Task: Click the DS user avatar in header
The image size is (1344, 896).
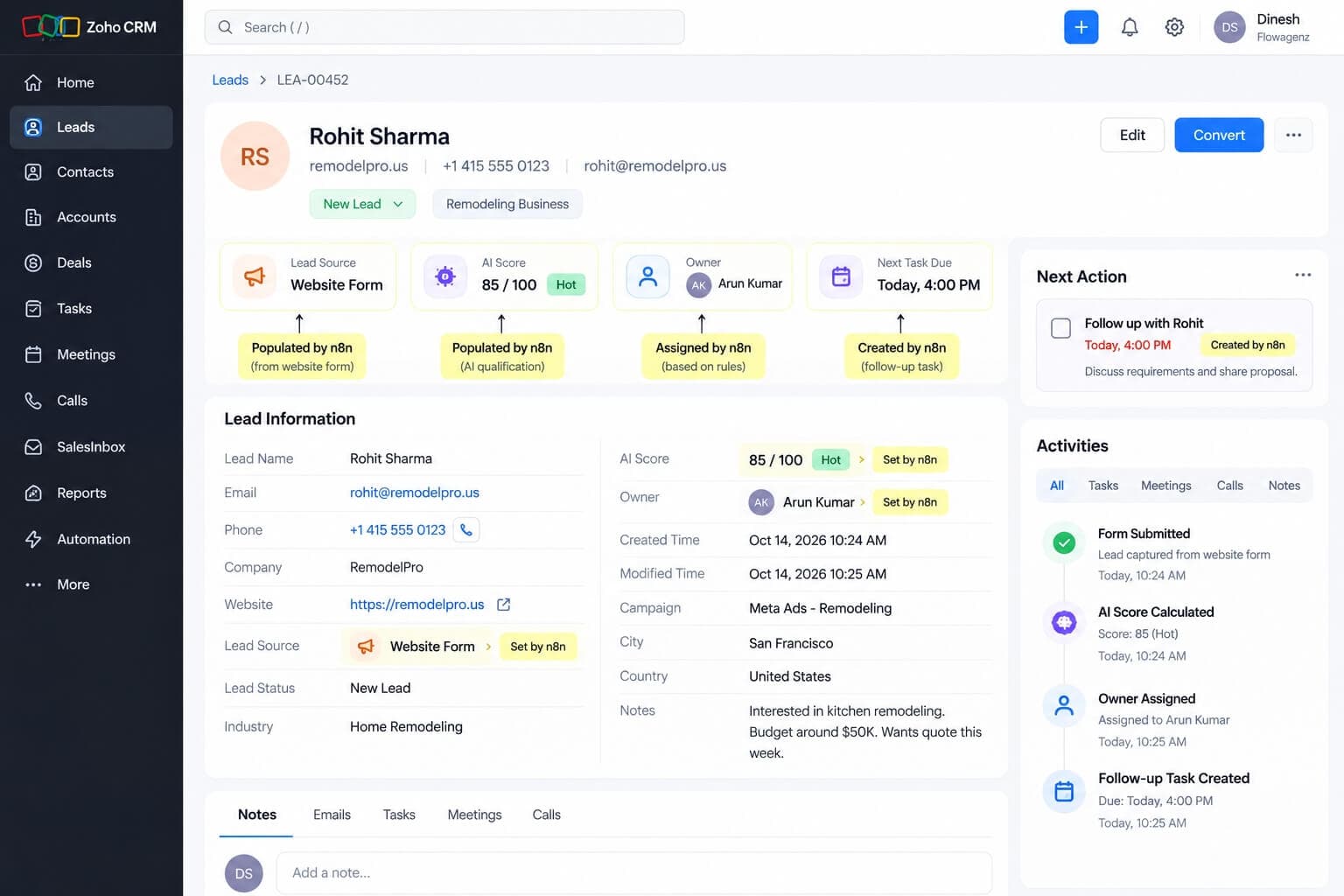Action: point(1229,27)
